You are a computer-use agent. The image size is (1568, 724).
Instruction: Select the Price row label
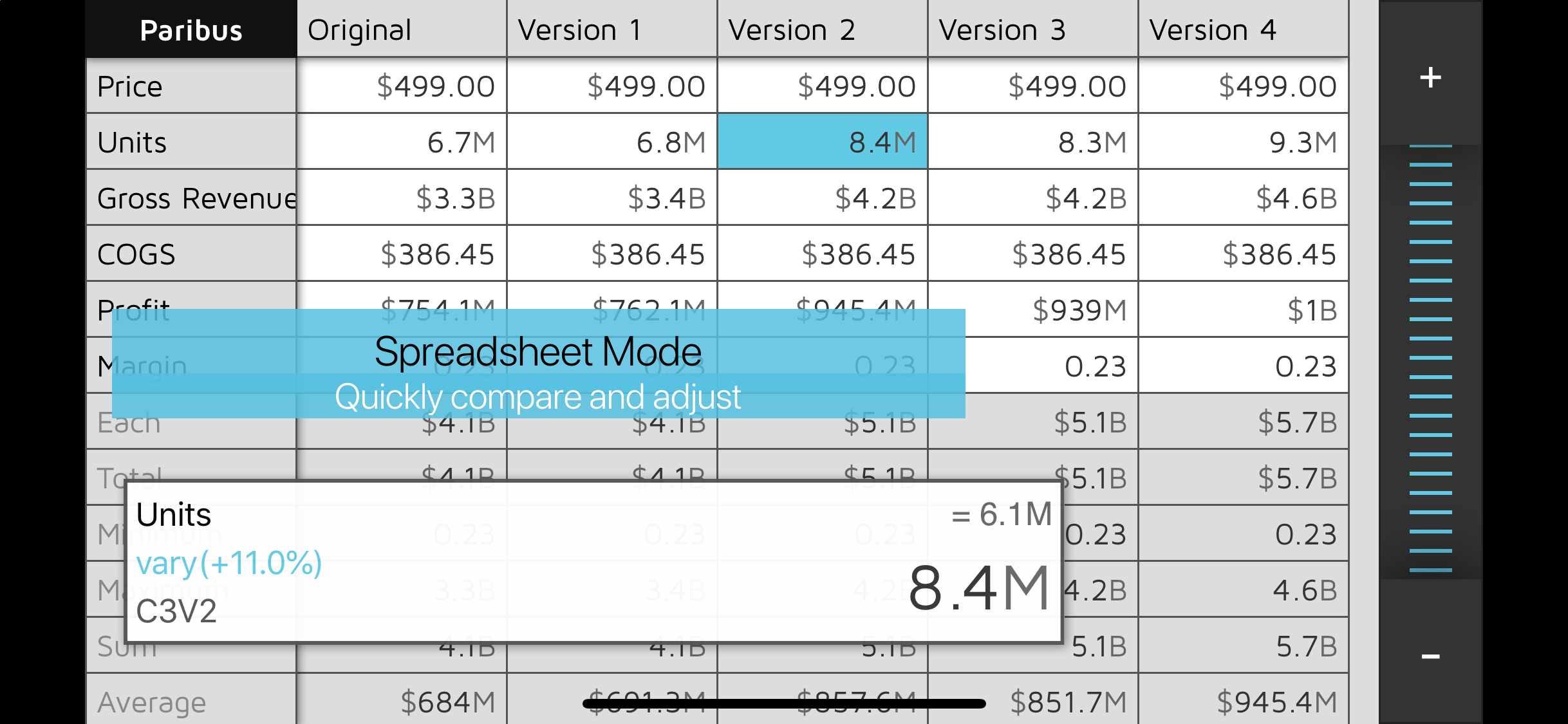pyautogui.click(x=191, y=86)
